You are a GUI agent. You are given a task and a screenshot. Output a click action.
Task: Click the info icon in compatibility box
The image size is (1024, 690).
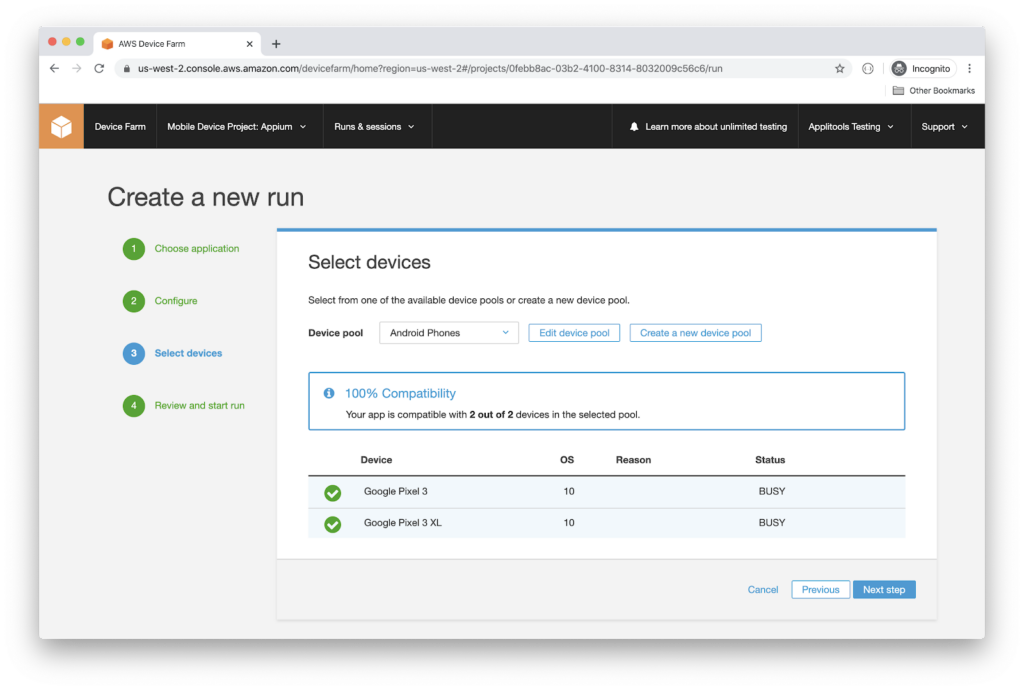pyautogui.click(x=330, y=393)
